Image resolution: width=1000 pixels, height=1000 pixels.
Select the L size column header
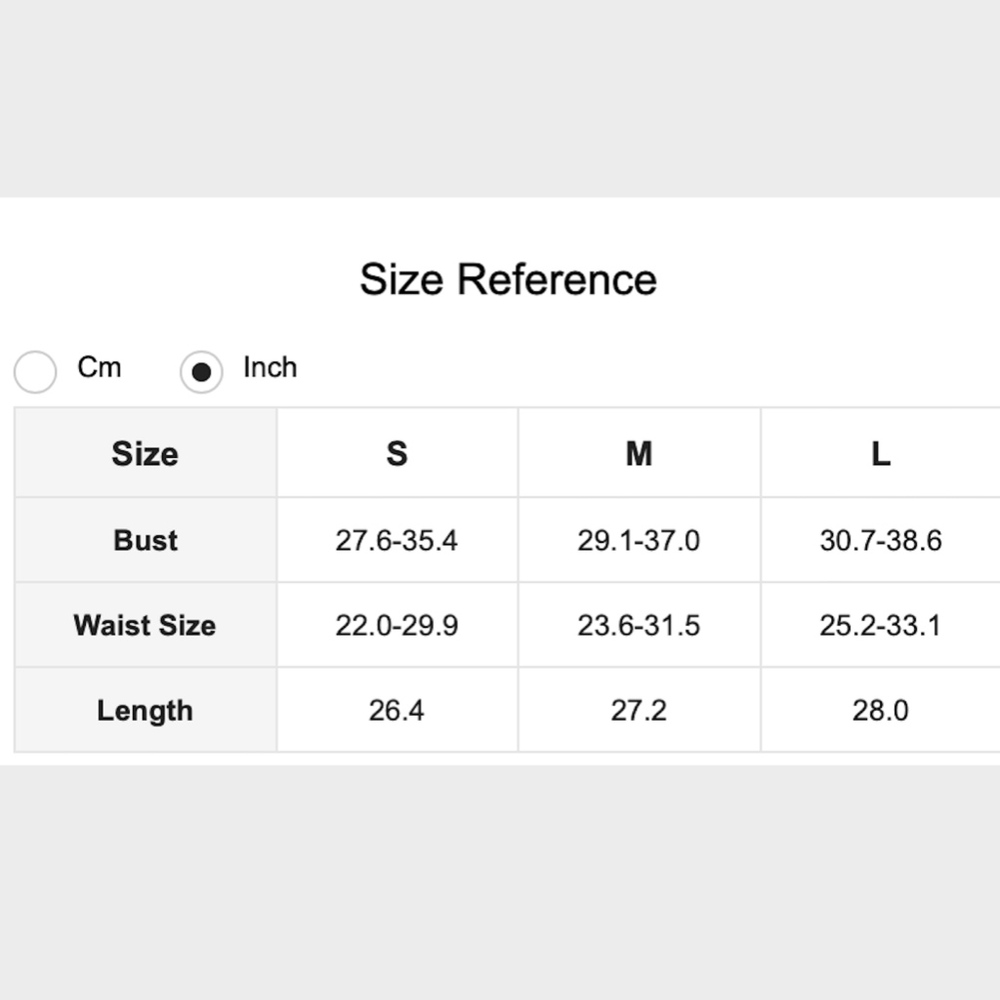(880, 453)
